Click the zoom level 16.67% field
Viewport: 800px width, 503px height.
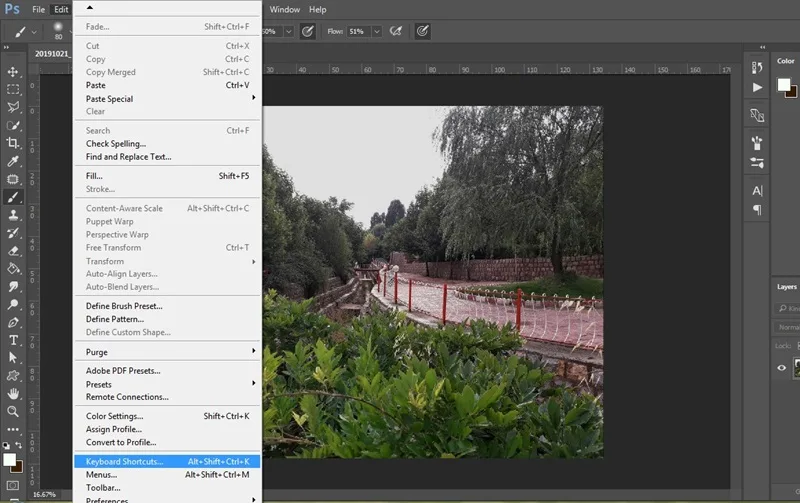[44, 494]
